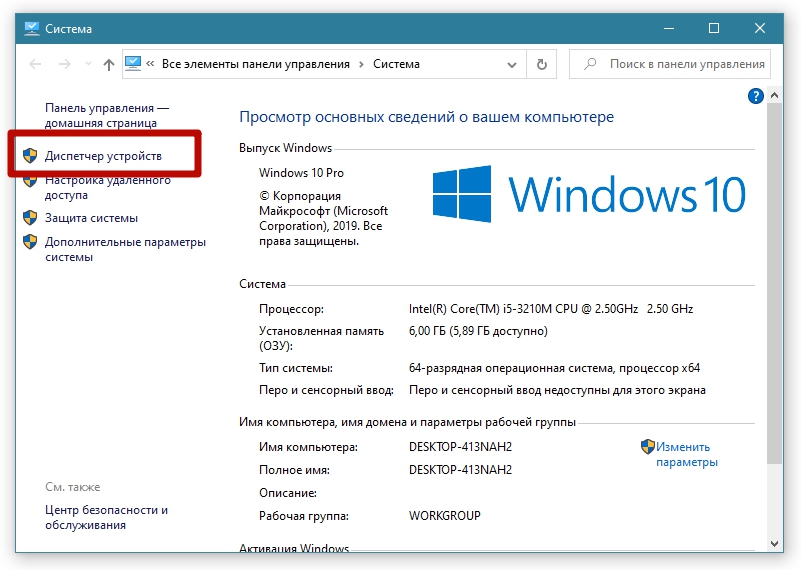Open Help via blue question mark
The height and width of the screenshot is (570, 801).
tap(756, 96)
